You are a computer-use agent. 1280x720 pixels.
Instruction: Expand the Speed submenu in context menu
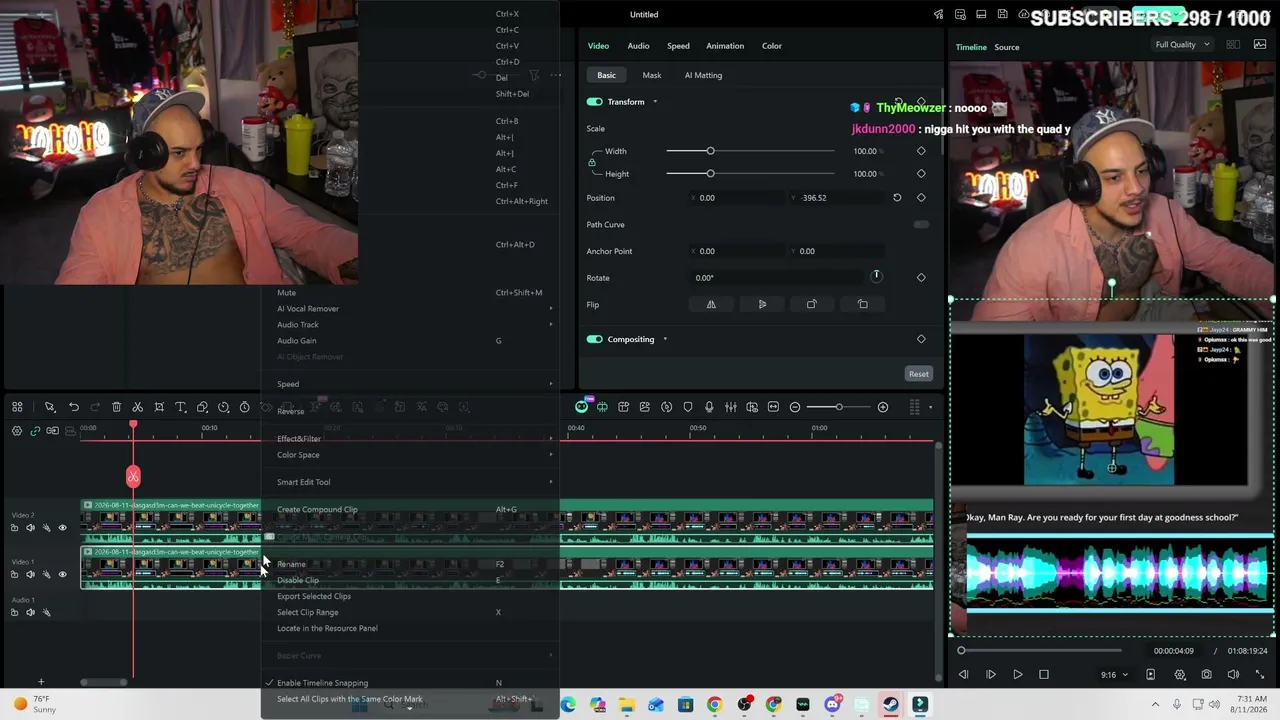click(410, 384)
